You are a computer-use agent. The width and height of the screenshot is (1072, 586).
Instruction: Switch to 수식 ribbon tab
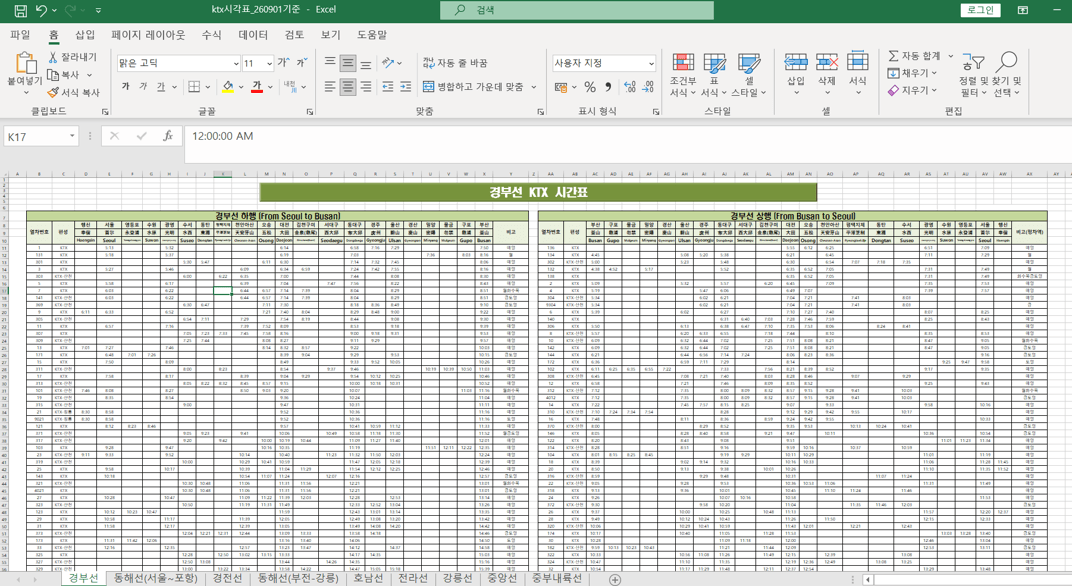[211, 35]
